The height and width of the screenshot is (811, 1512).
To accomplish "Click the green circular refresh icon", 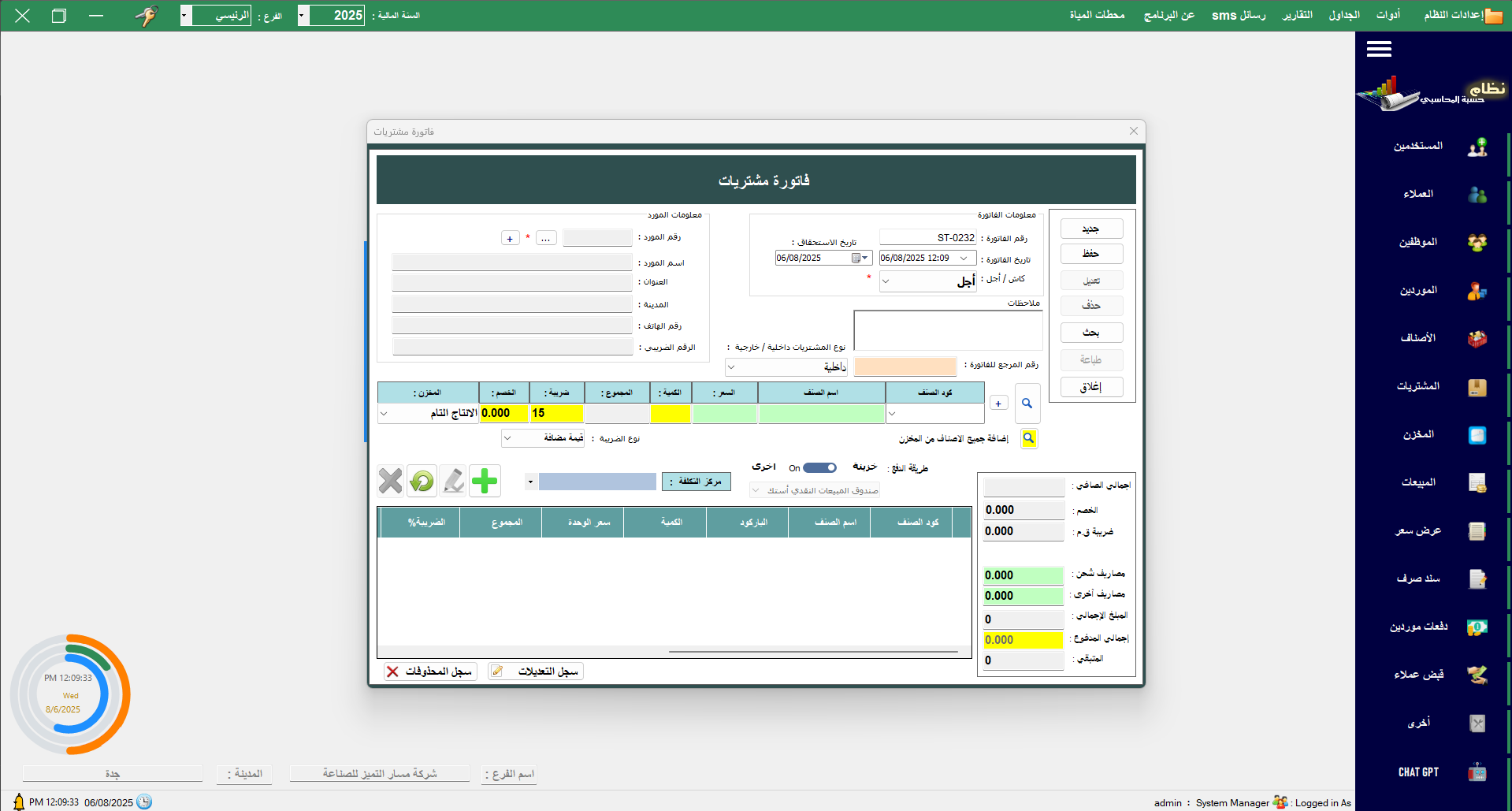I will click(422, 481).
